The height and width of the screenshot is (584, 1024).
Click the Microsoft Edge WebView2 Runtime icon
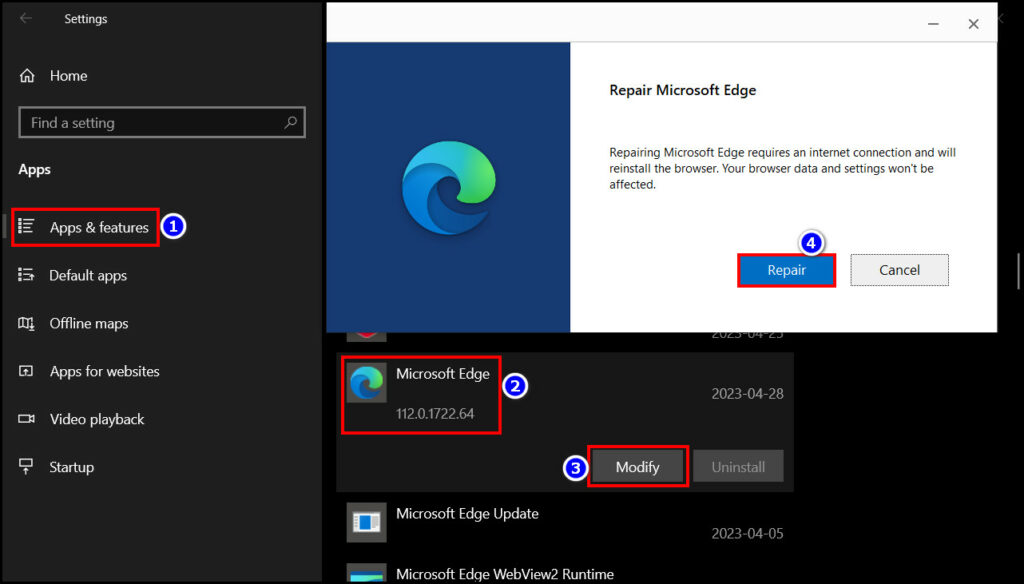[x=366, y=573]
